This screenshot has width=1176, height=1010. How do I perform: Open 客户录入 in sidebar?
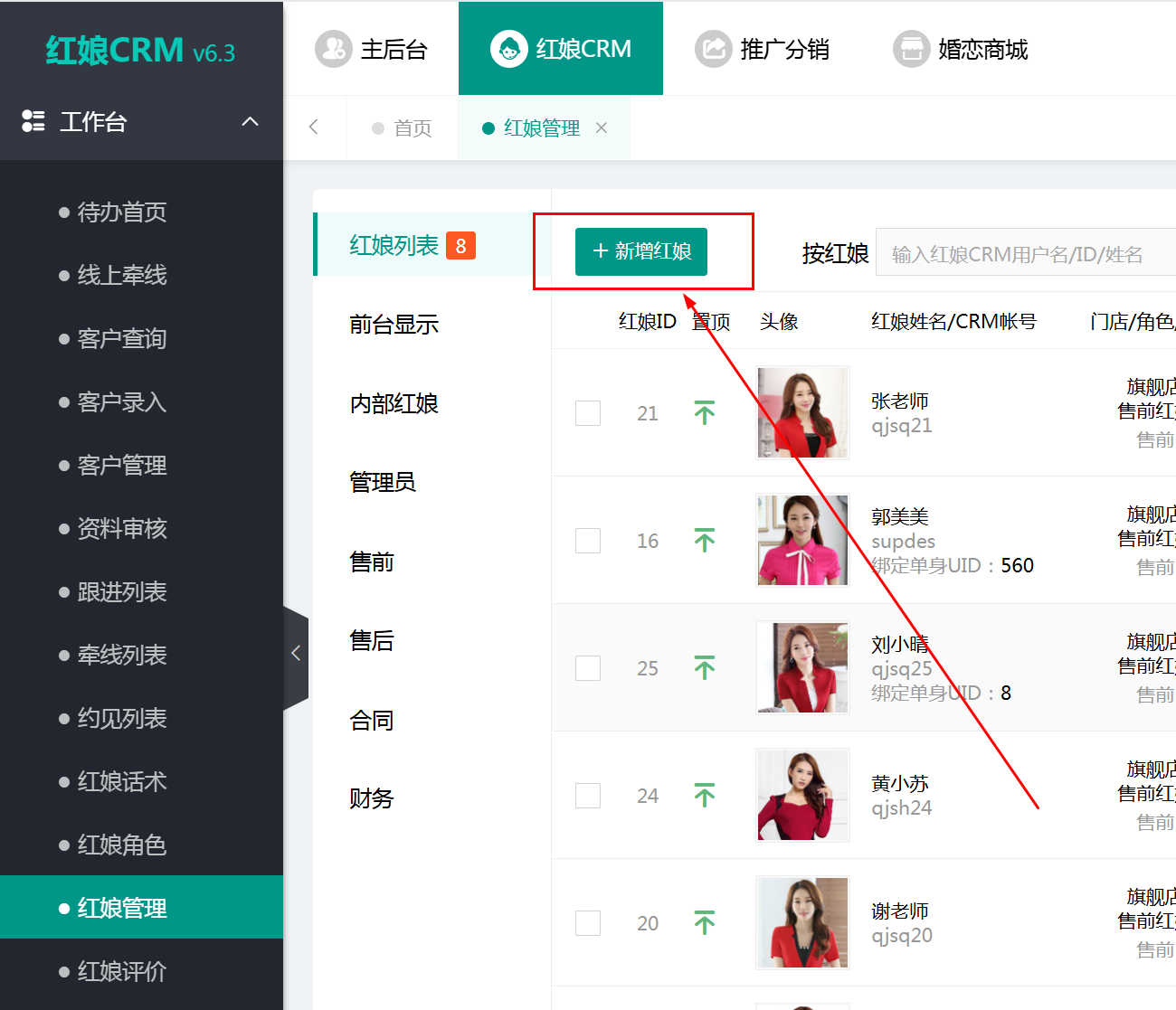(122, 402)
